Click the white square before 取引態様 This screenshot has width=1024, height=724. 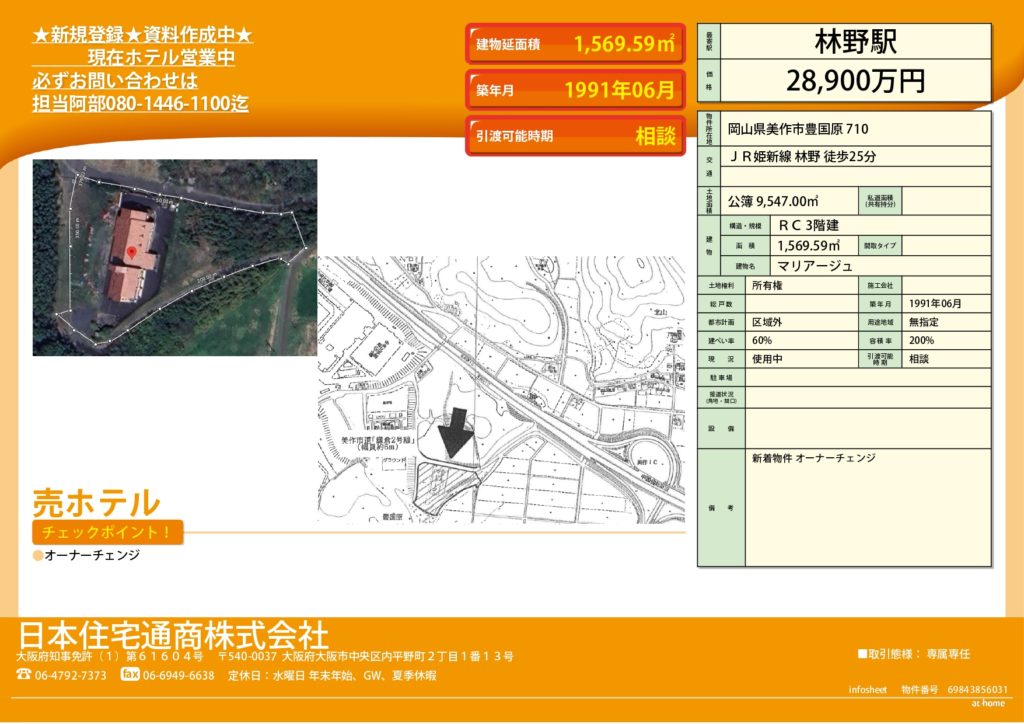click(863, 654)
